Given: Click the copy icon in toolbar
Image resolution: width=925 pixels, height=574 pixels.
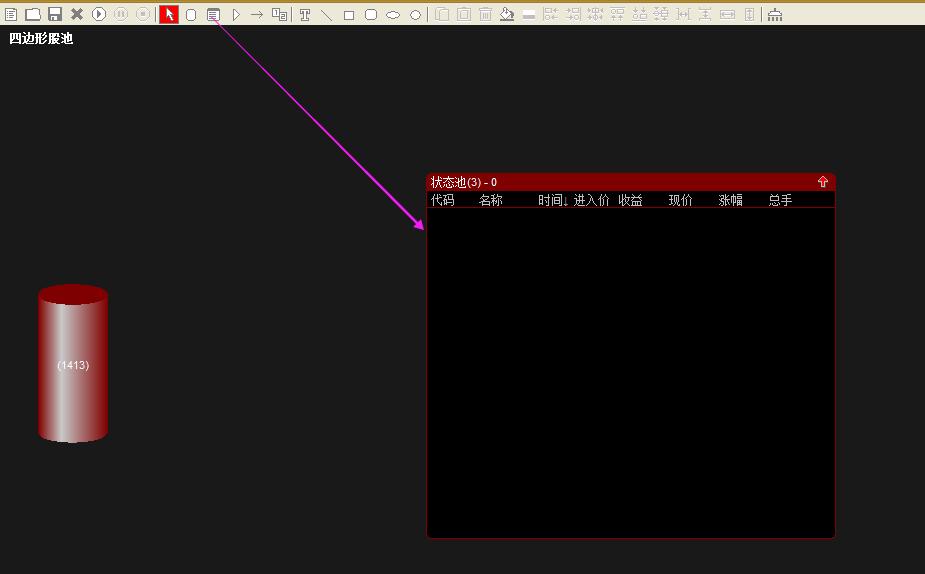Looking at the screenshot, I should (x=442, y=15).
